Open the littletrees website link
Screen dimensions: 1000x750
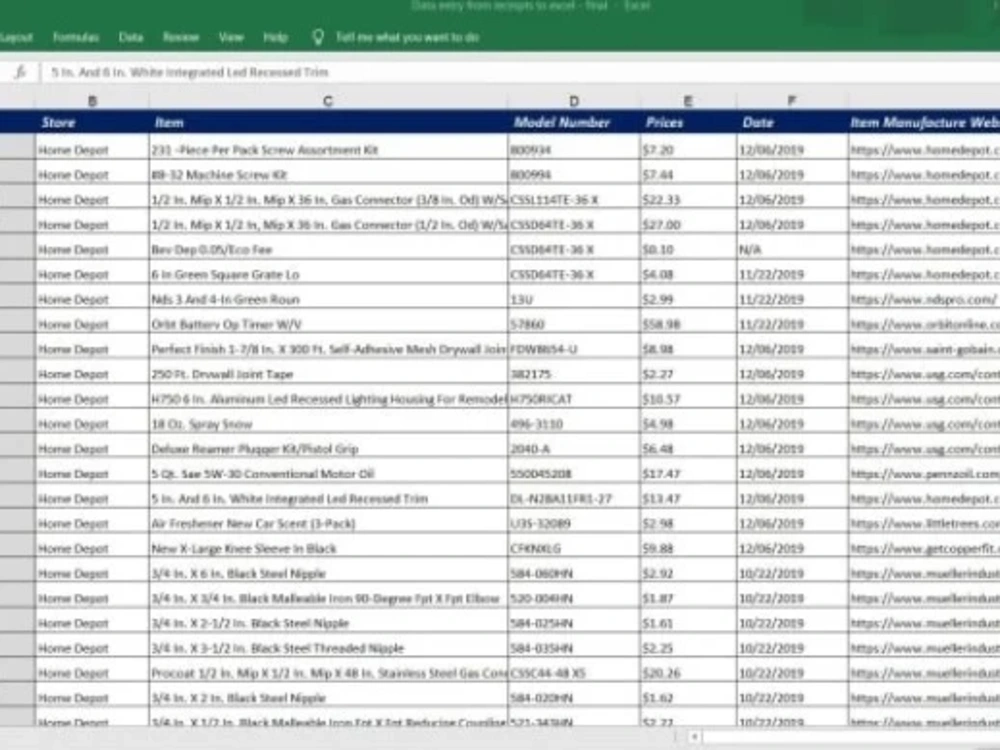point(924,524)
